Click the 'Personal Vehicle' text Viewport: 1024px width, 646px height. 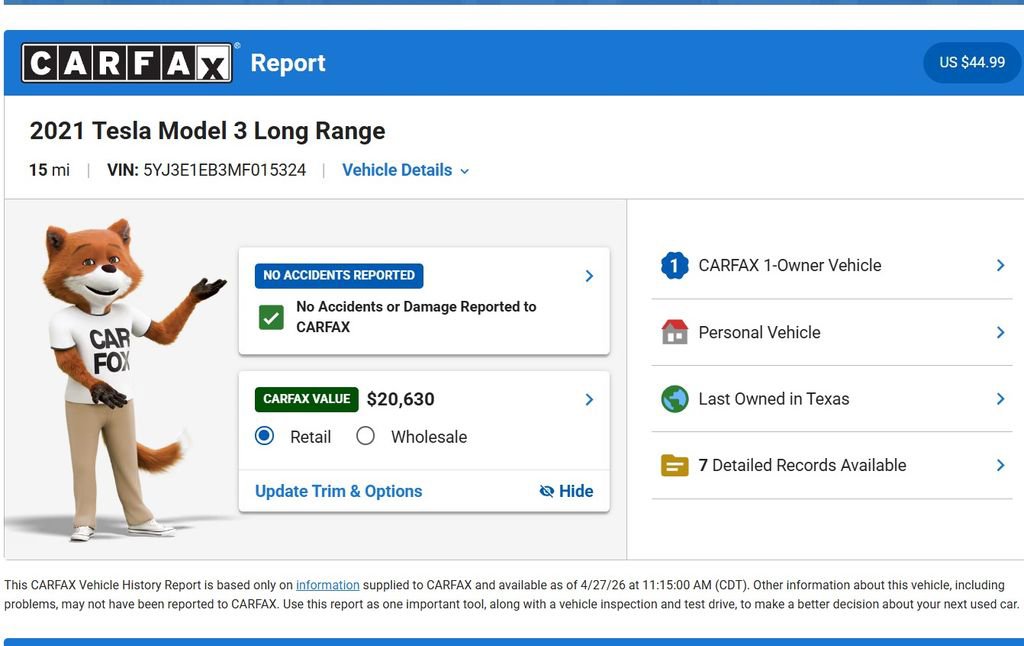click(760, 332)
